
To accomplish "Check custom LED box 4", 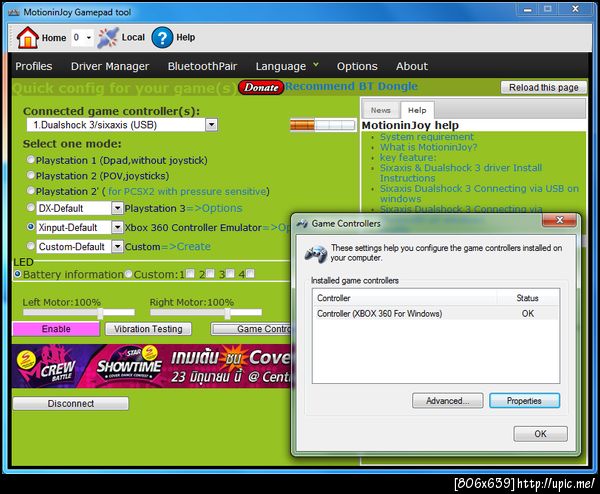I will pyautogui.click(x=250, y=274).
